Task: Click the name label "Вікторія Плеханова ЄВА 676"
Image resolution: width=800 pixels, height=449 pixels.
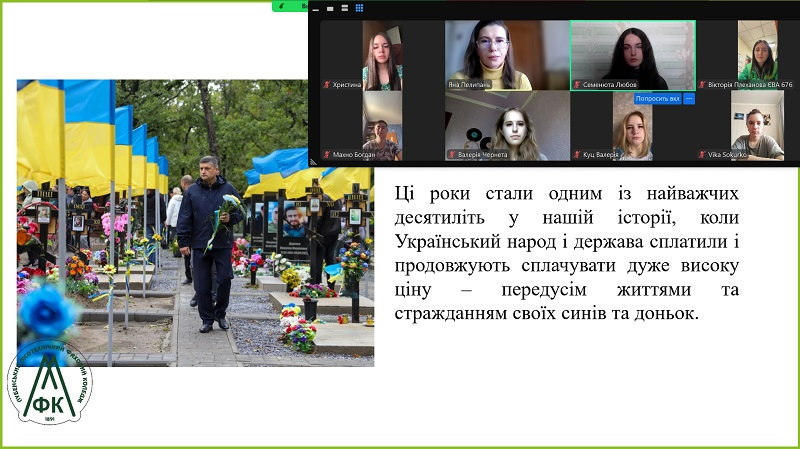Action: (x=750, y=85)
